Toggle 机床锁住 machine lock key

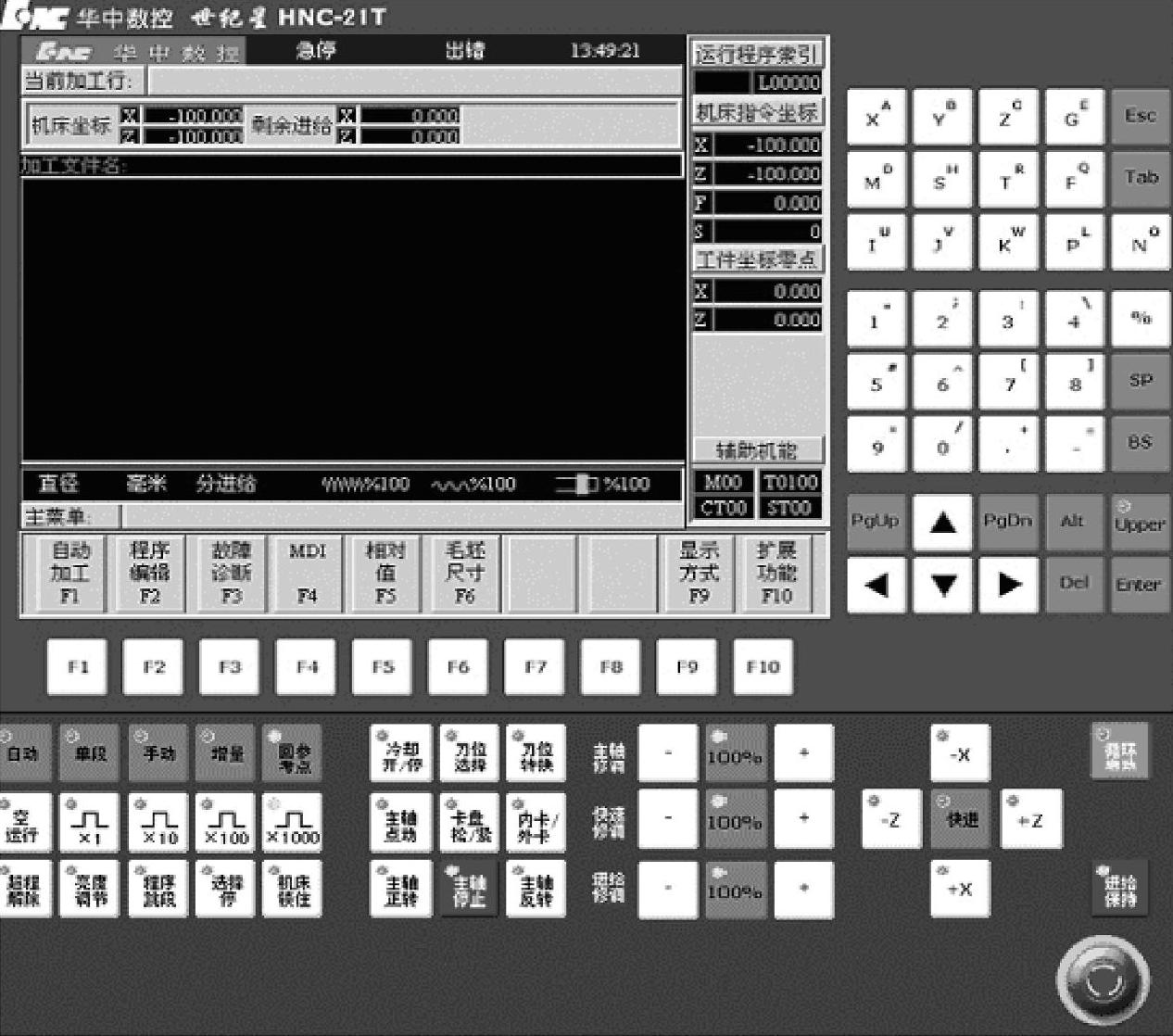[293, 890]
